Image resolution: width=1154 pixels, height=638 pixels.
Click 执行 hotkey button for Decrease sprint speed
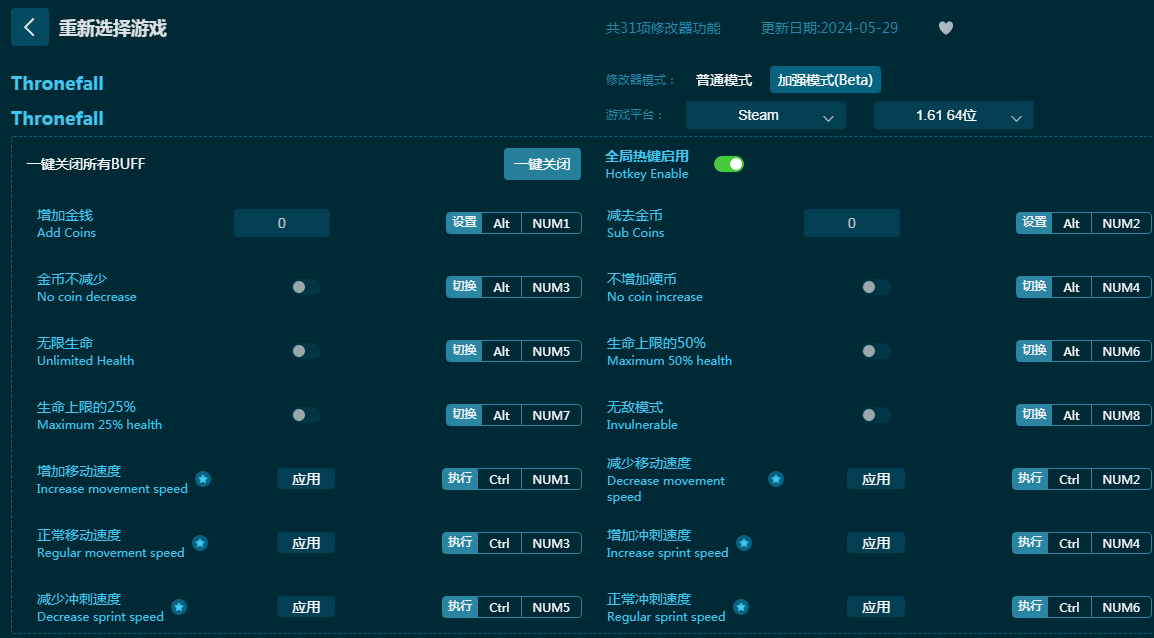click(460, 607)
